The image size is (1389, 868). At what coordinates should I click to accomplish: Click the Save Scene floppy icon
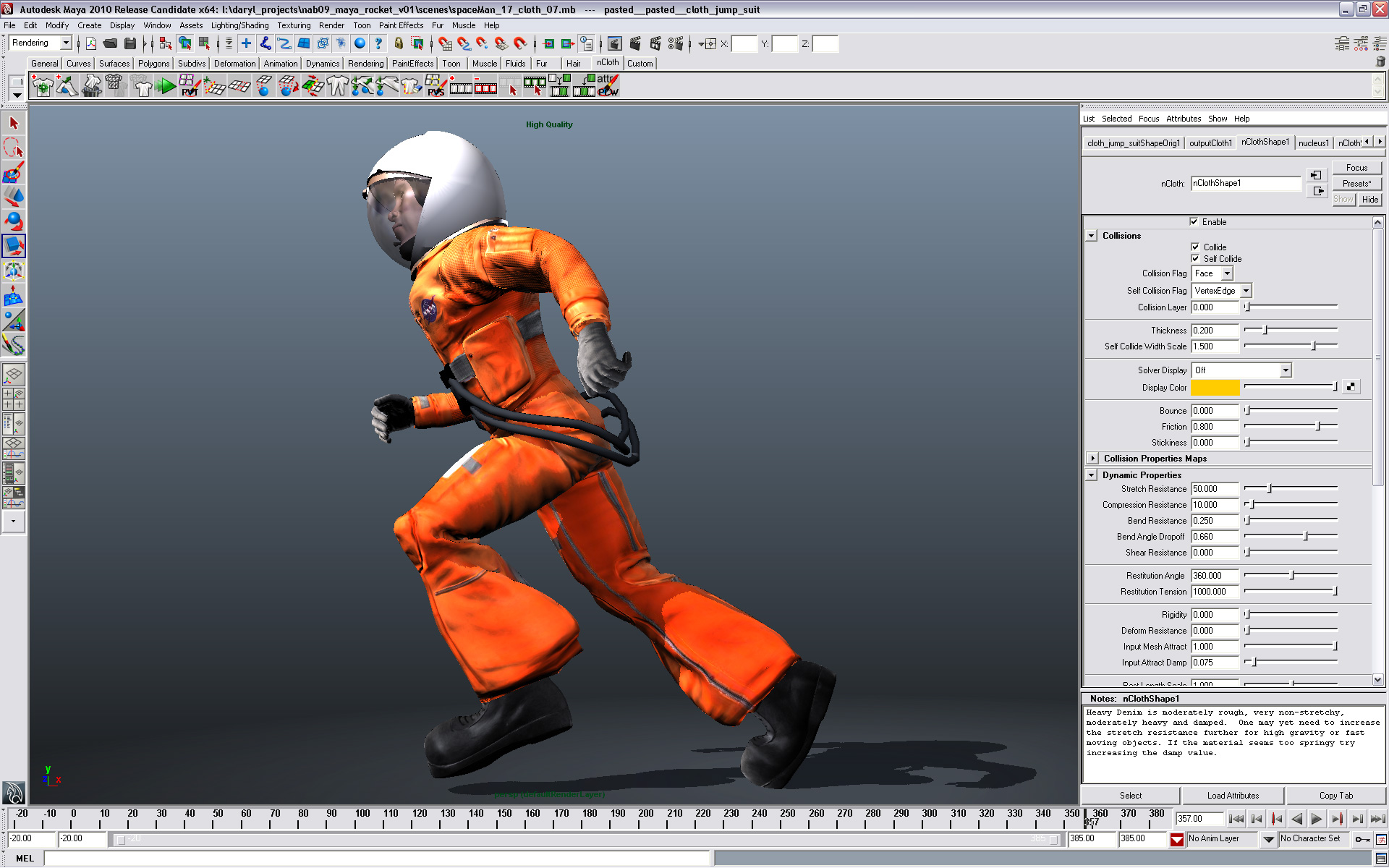130,44
